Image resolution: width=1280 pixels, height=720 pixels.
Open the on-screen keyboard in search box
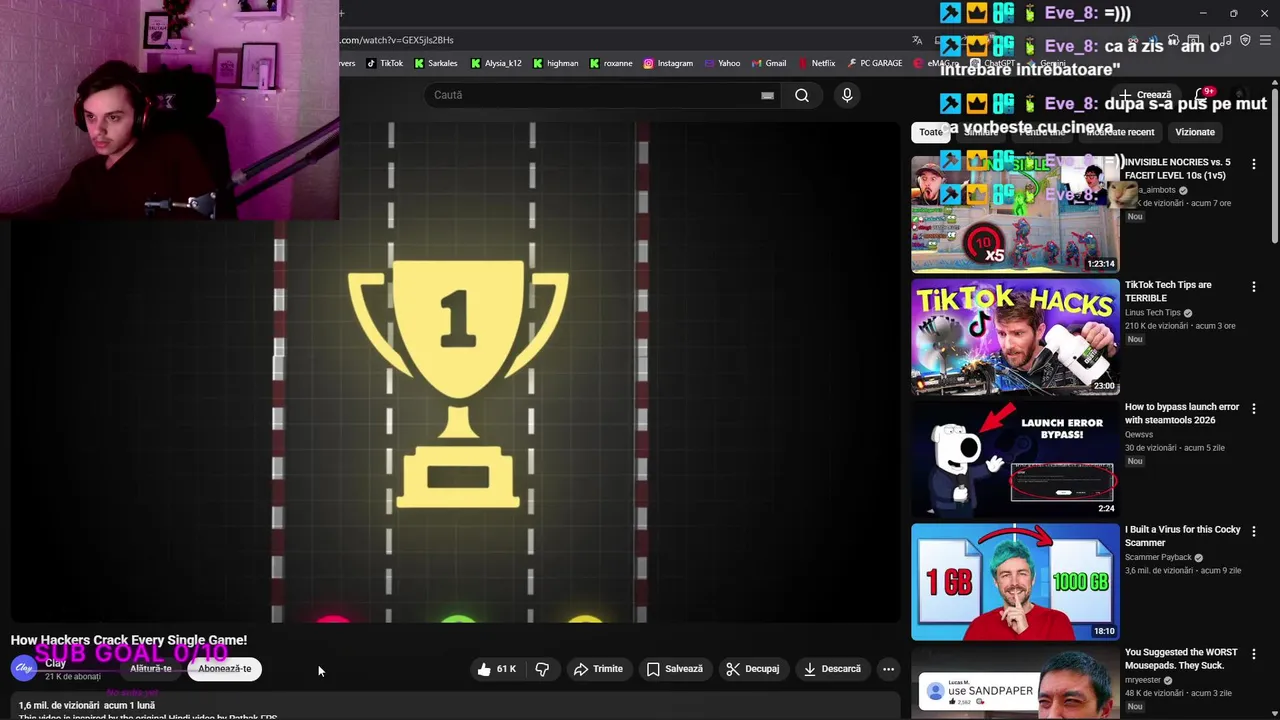click(767, 95)
